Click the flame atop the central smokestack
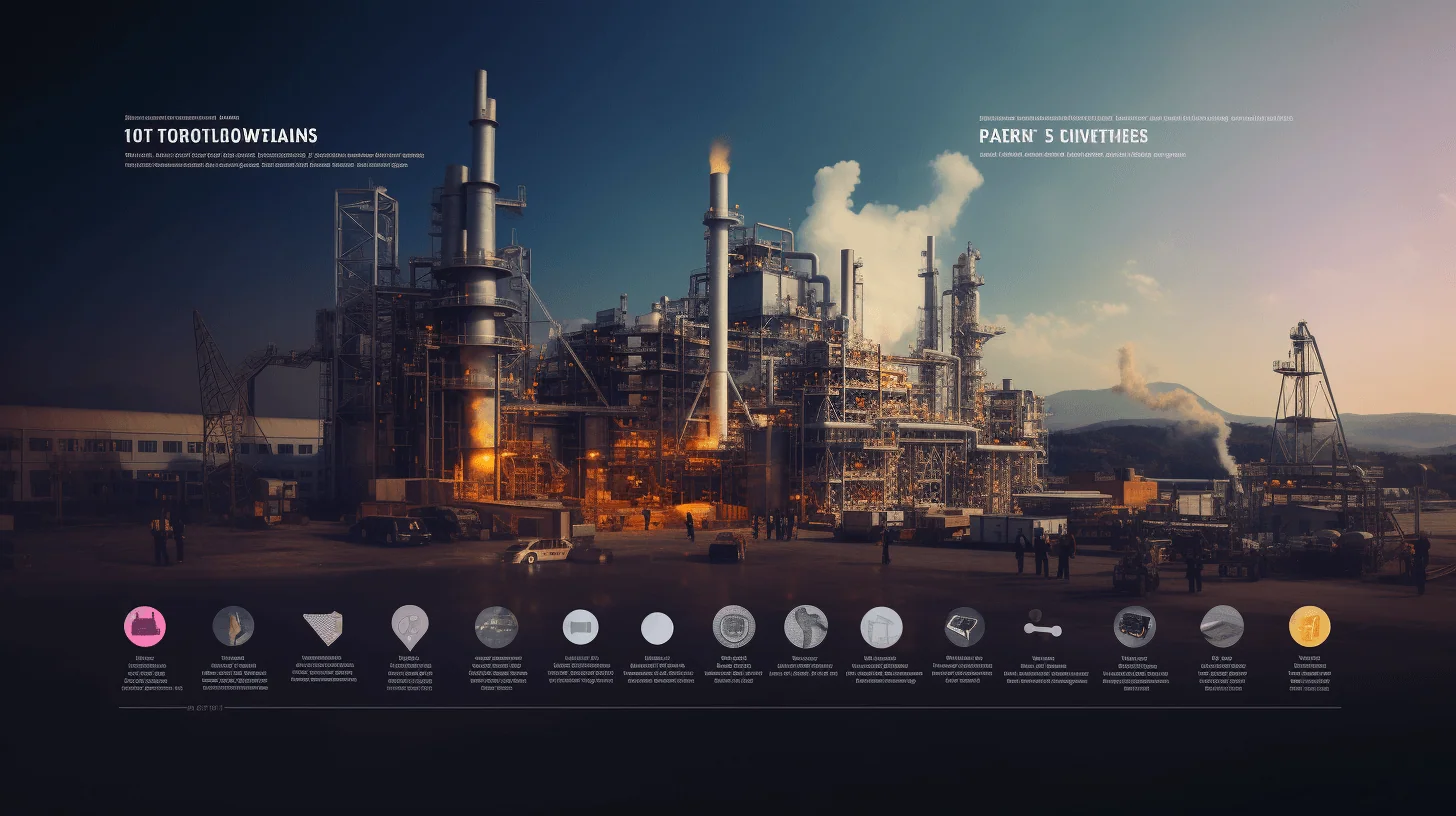The image size is (1456, 816). click(719, 155)
